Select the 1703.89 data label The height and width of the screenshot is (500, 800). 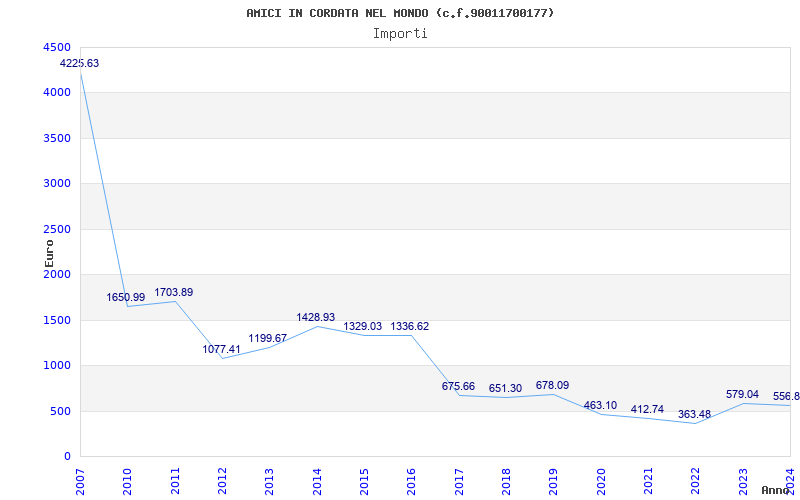[174, 292]
